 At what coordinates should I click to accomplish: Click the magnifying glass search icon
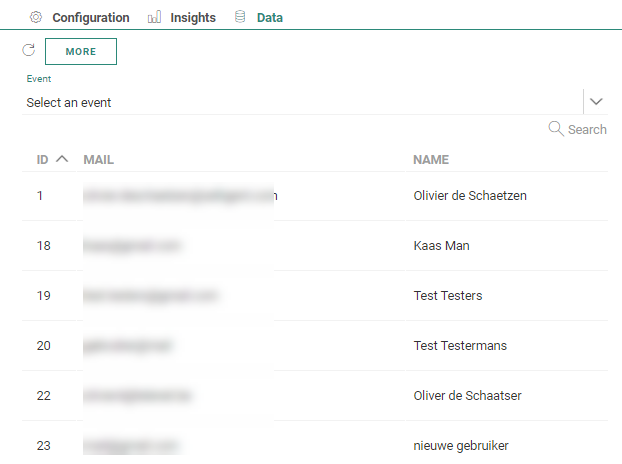pos(556,129)
